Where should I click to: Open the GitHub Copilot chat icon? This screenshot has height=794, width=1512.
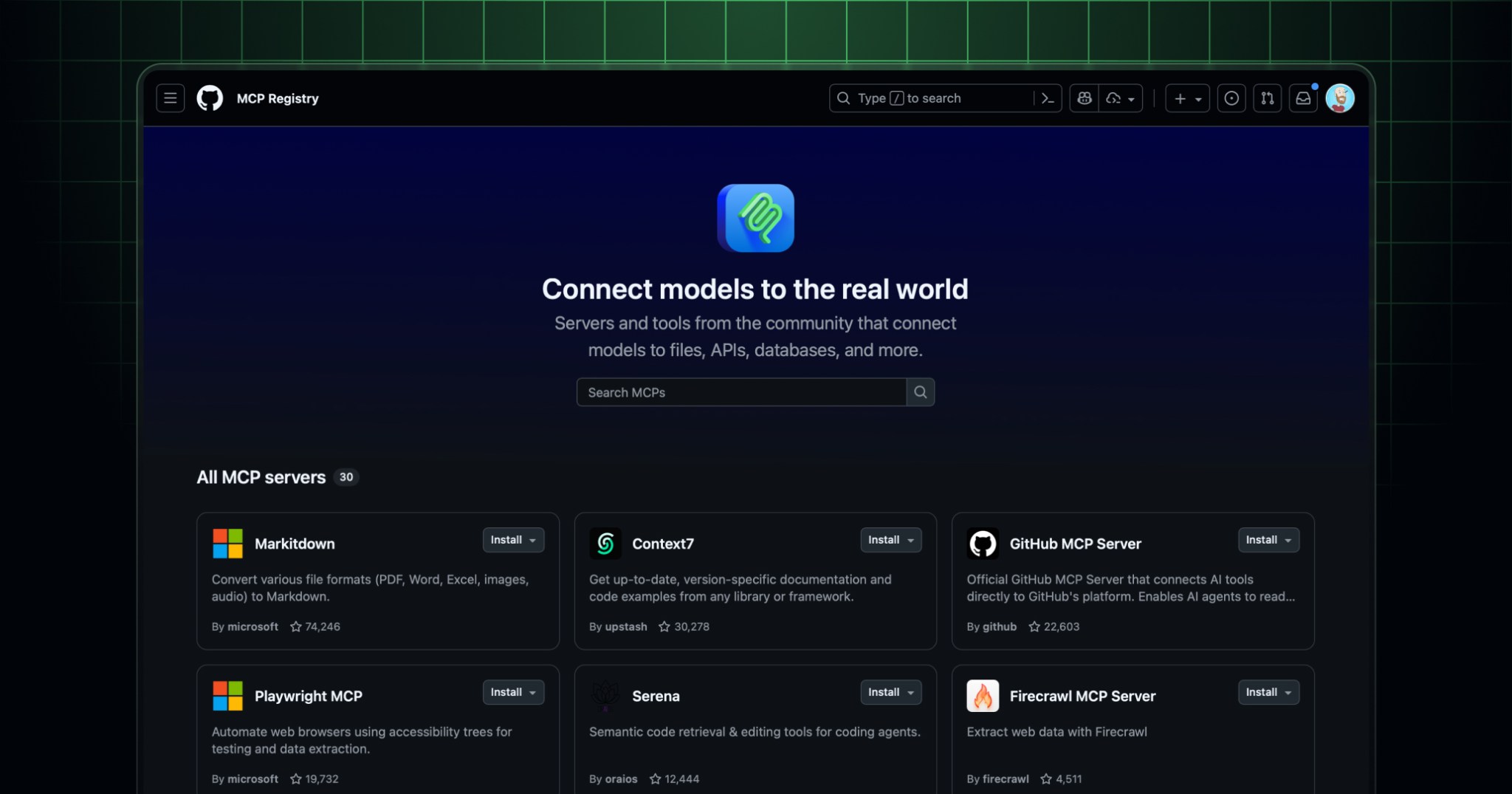coord(1083,97)
